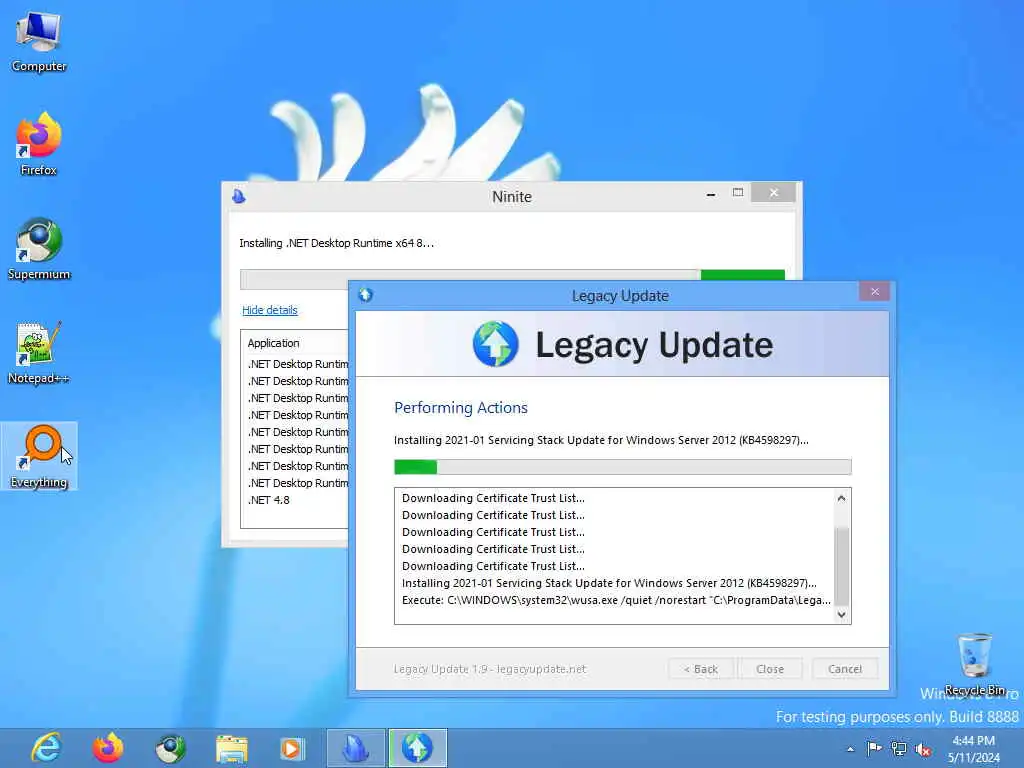This screenshot has height=768, width=1024.
Task: Open File Explorer from the taskbar
Action: point(231,748)
